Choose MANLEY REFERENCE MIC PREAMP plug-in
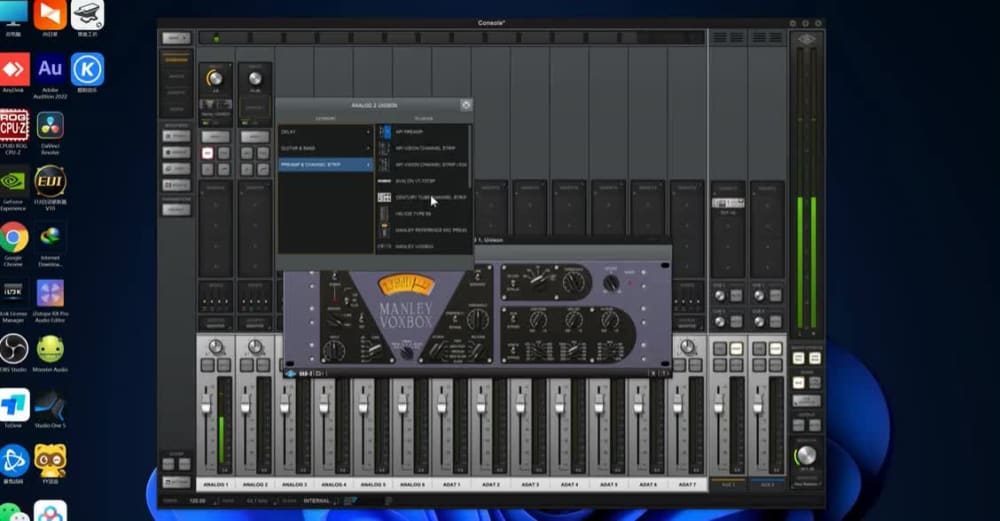This screenshot has width=1000, height=521. [431, 230]
